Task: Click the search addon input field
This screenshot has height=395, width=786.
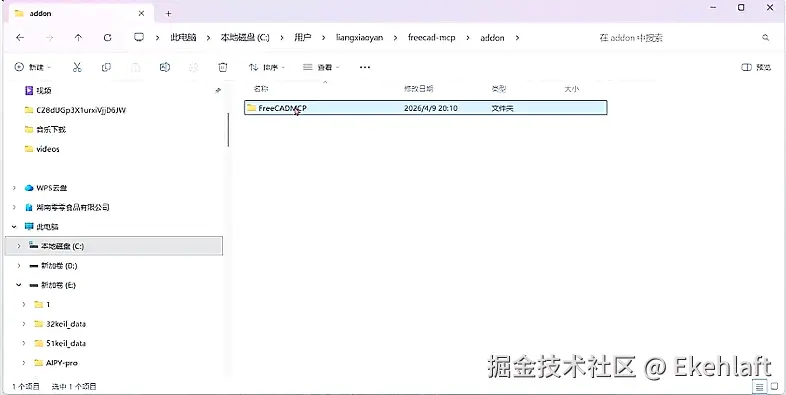Action: pyautogui.click(x=683, y=38)
